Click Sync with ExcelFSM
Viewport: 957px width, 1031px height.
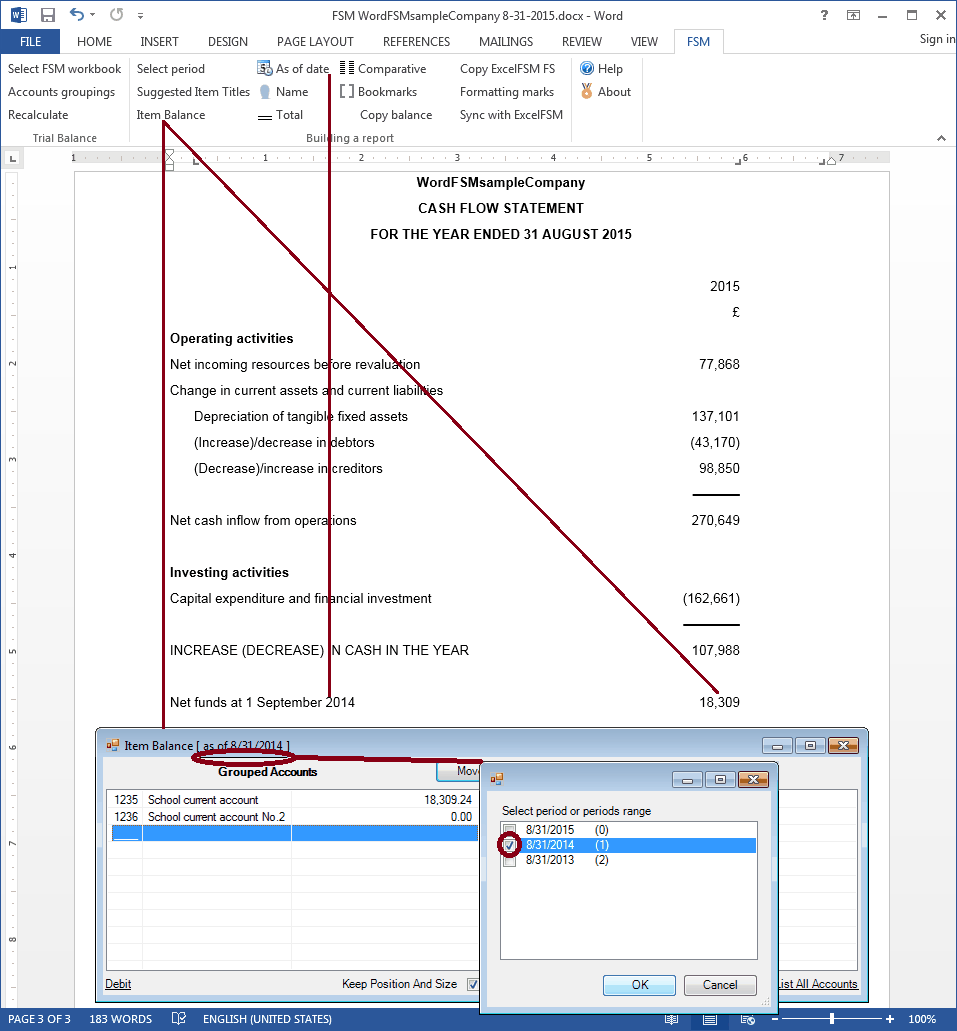point(511,115)
